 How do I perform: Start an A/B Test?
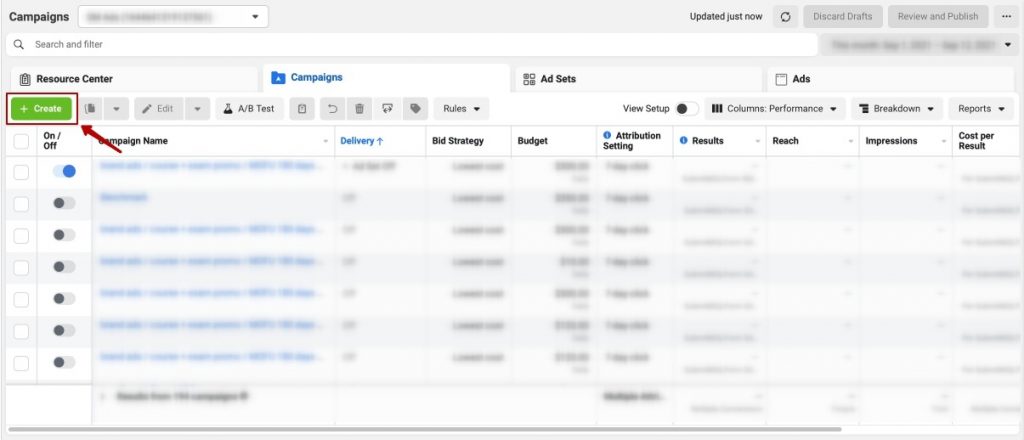249,108
